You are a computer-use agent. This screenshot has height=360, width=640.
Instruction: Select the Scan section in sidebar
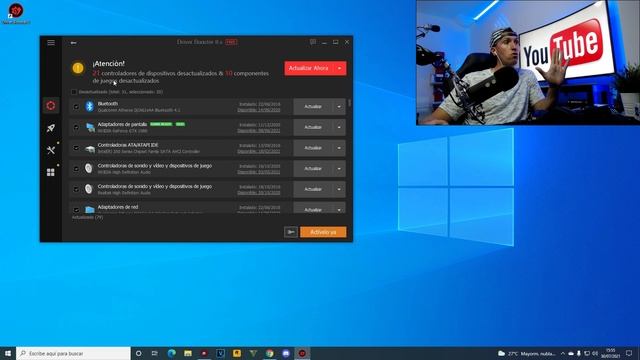click(x=51, y=106)
